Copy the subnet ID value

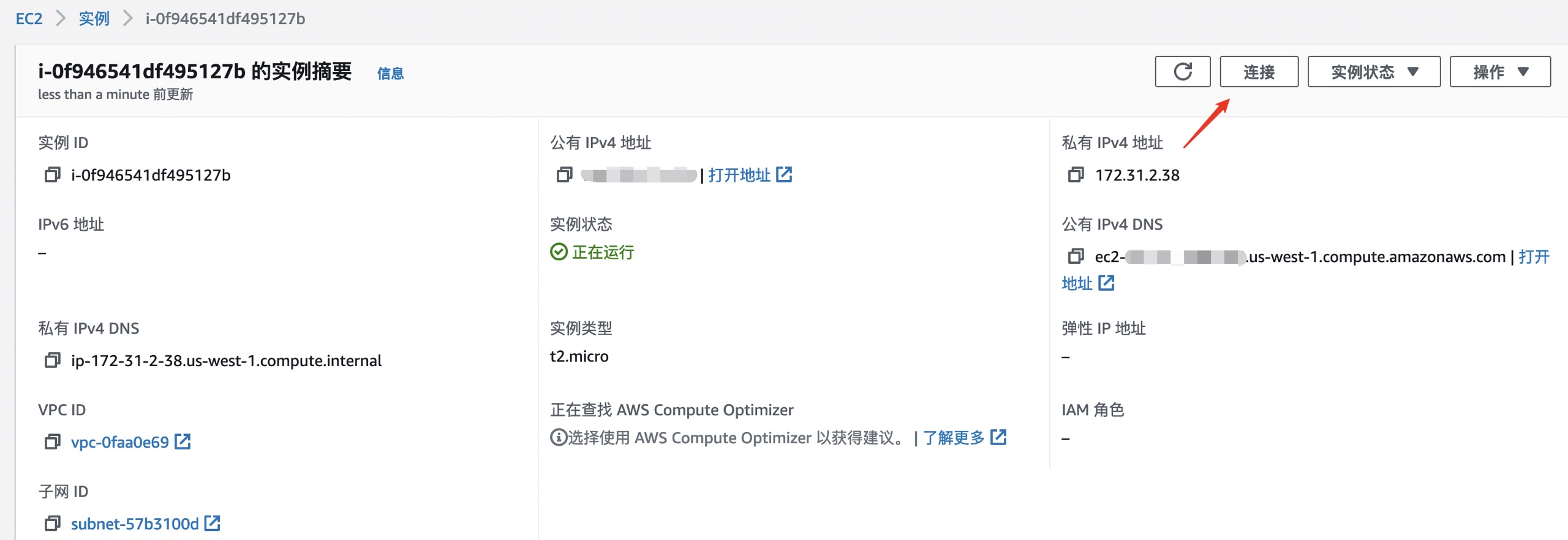[53, 524]
